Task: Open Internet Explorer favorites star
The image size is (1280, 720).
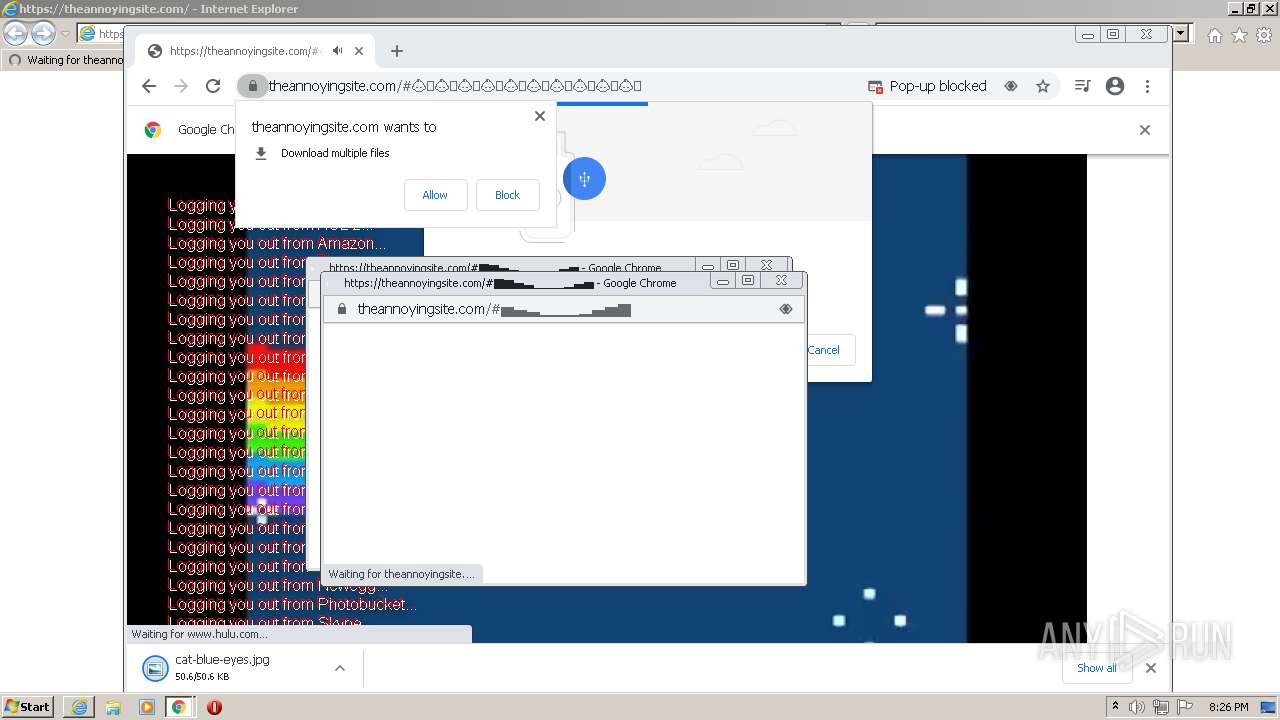Action: click(1239, 35)
